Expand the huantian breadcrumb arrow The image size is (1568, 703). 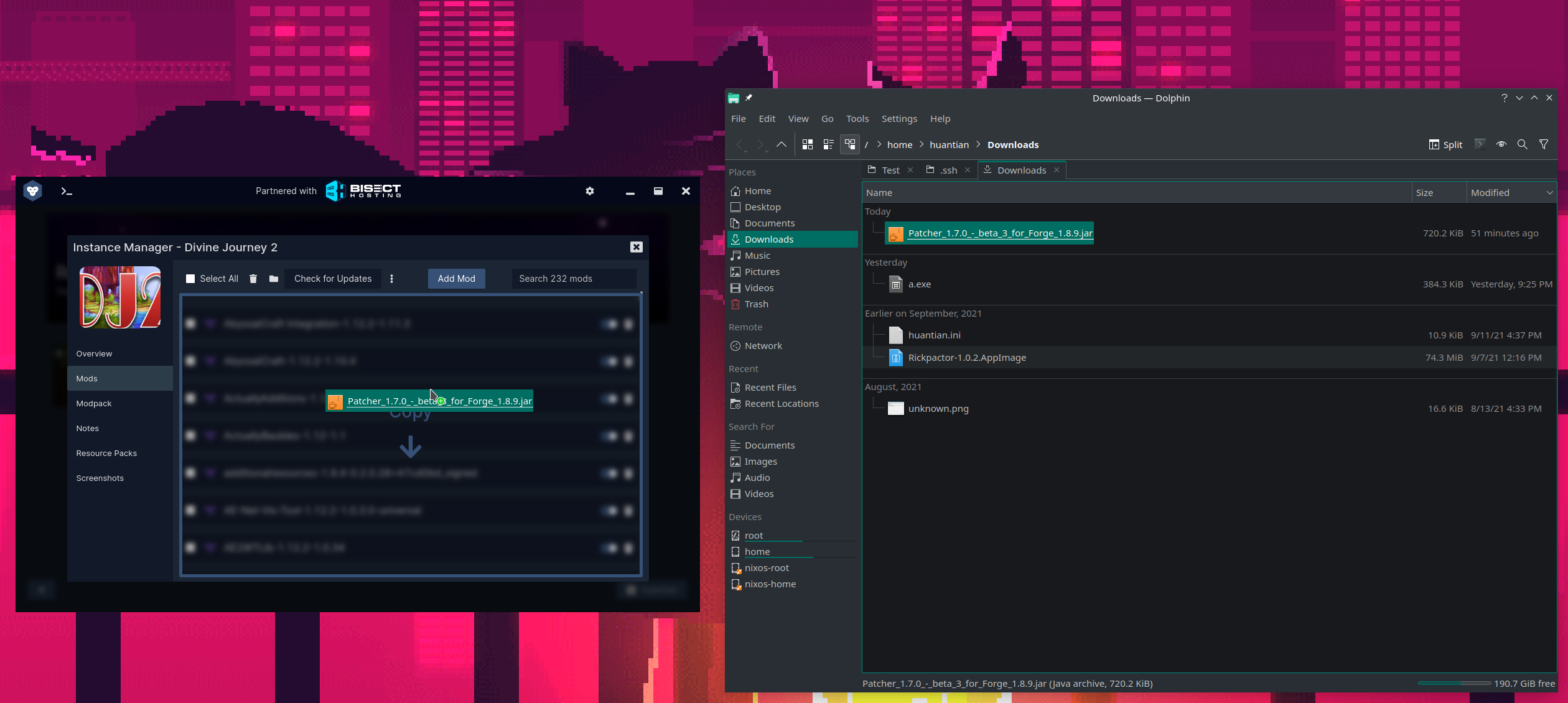[x=978, y=144]
